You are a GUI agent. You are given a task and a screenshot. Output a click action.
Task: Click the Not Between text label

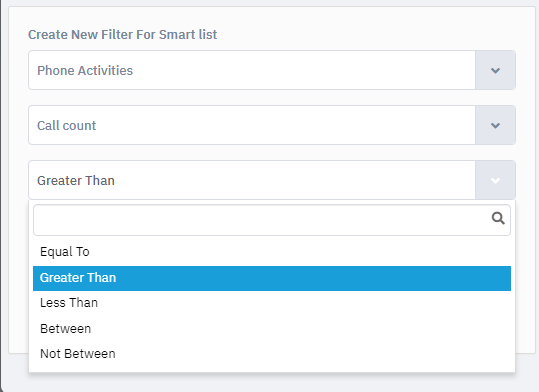pyautogui.click(x=78, y=354)
